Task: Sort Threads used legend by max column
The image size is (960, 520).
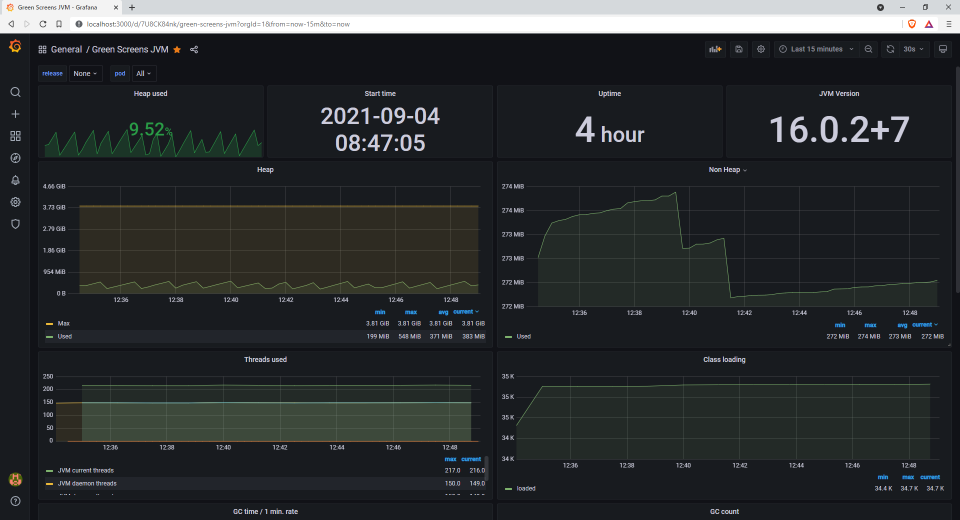Action: tap(450, 459)
